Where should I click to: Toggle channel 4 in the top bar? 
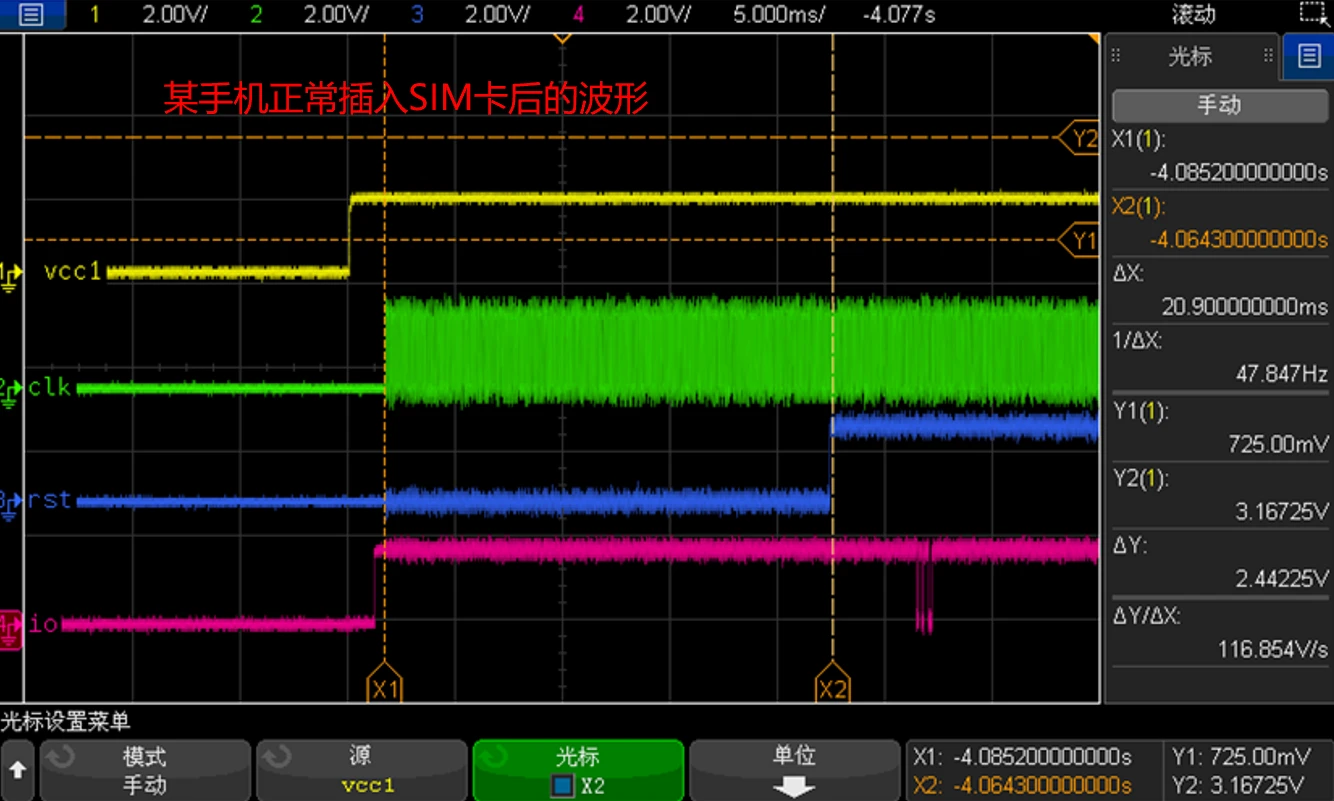coord(578,14)
